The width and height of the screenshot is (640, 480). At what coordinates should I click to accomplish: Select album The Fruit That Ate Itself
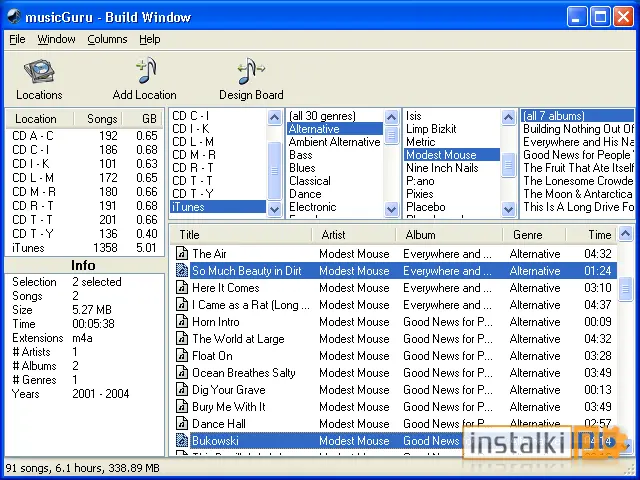tap(578, 168)
